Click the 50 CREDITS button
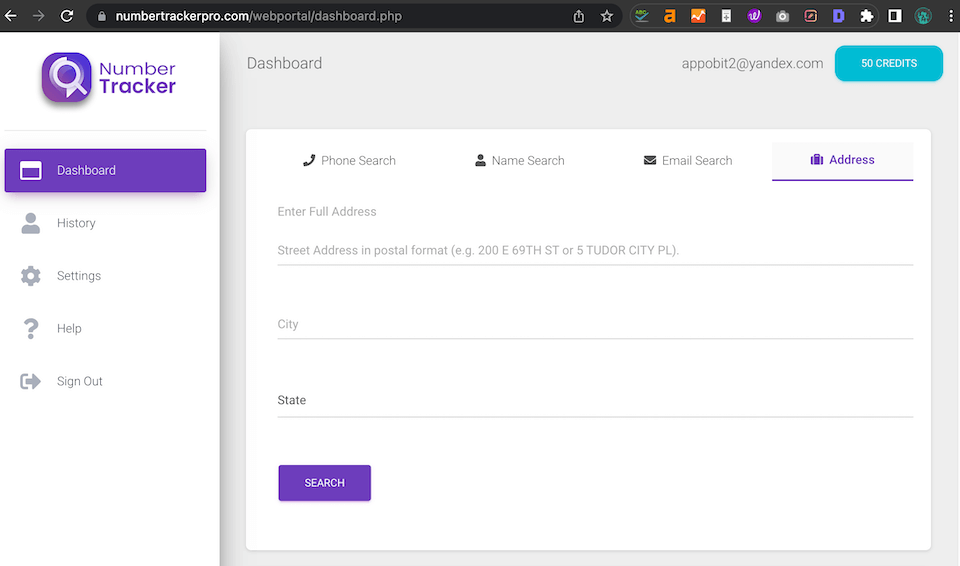This screenshot has width=960, height=566. pyautogui.click(x=889, y=63)
